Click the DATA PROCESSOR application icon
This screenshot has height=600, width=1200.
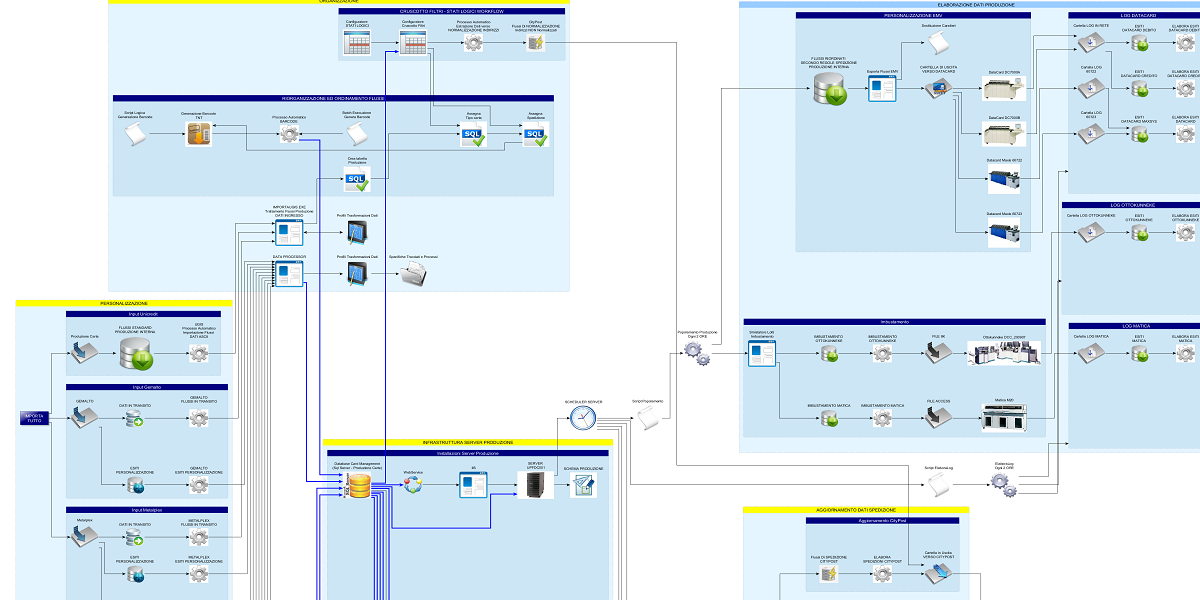[289, 273]
